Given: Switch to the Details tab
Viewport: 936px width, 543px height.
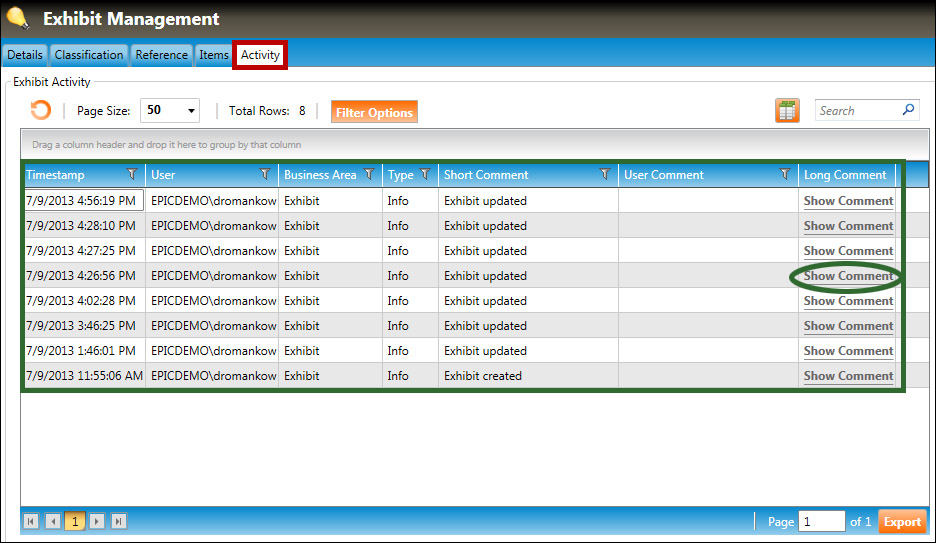Looking at the screenshot, I should click(25, 55).
